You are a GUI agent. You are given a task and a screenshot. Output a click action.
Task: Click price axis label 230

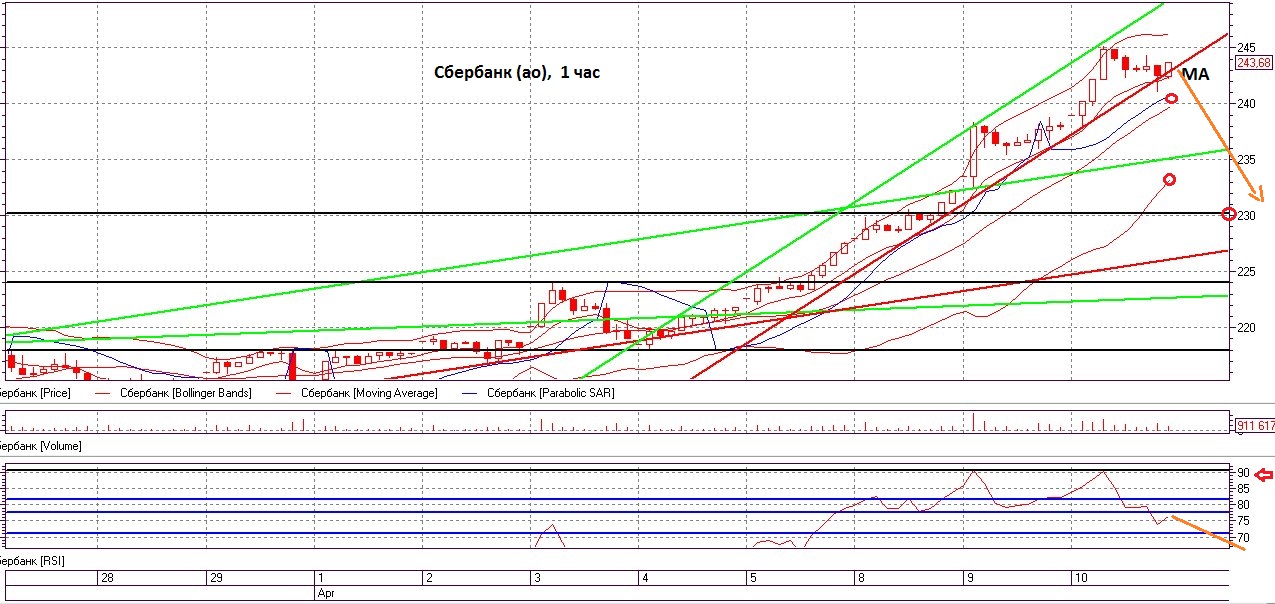(1246, 215)
